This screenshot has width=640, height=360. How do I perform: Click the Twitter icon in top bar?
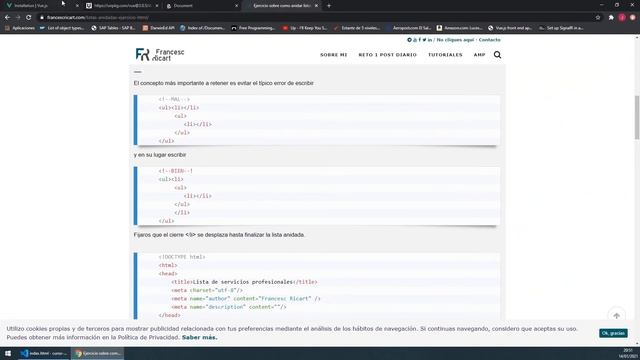coord(424,40)
